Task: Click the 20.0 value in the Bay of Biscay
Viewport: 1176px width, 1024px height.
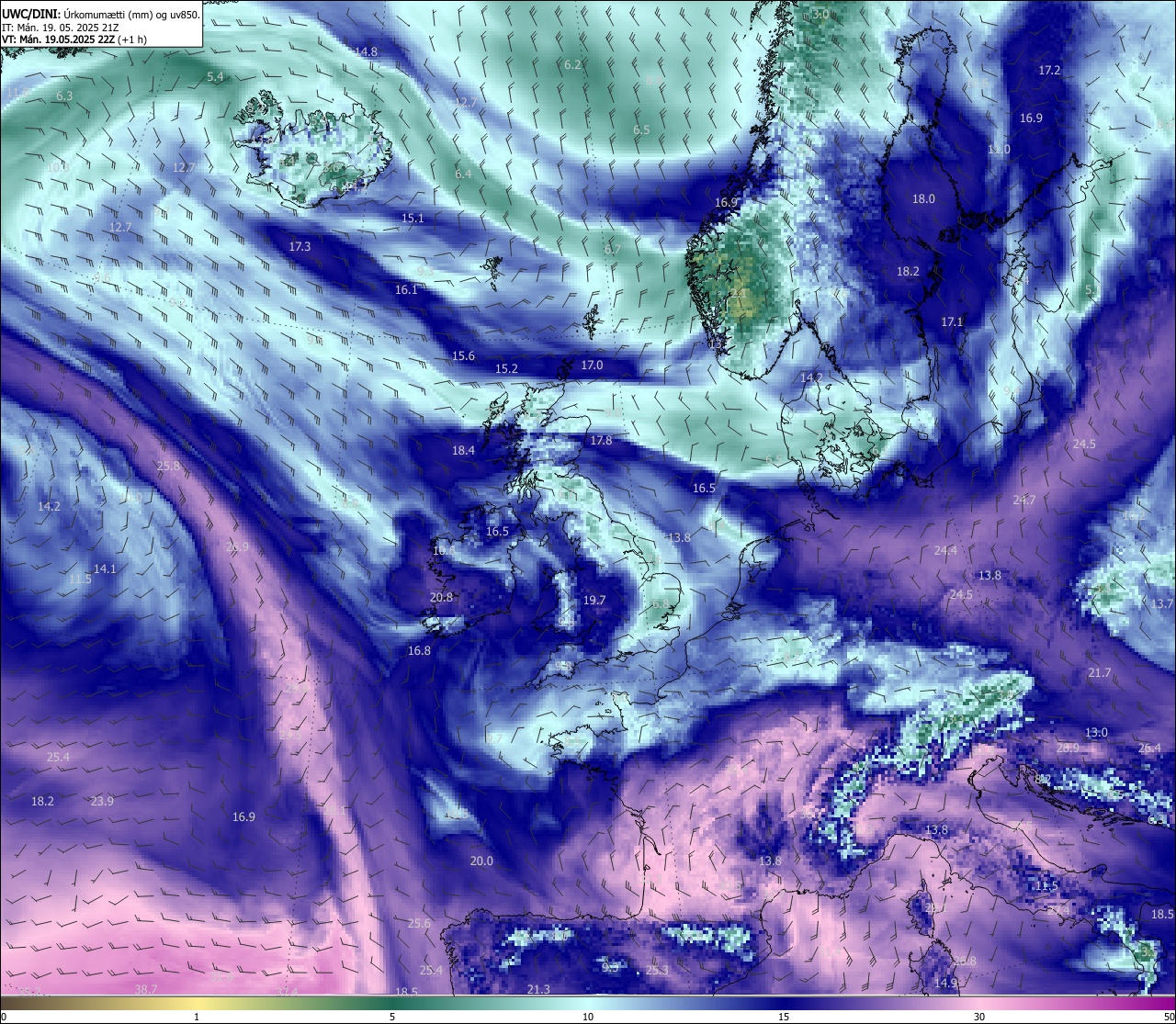Action: pyautogui.click(x=481, y=861)
